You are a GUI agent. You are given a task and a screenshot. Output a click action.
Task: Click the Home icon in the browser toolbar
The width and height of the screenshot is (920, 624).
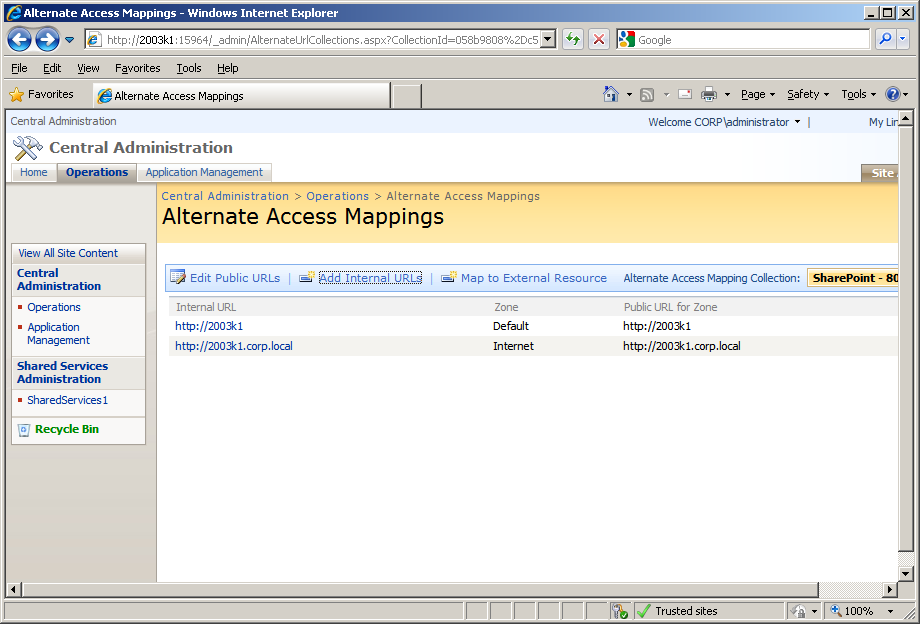click(x=610, y=94)
